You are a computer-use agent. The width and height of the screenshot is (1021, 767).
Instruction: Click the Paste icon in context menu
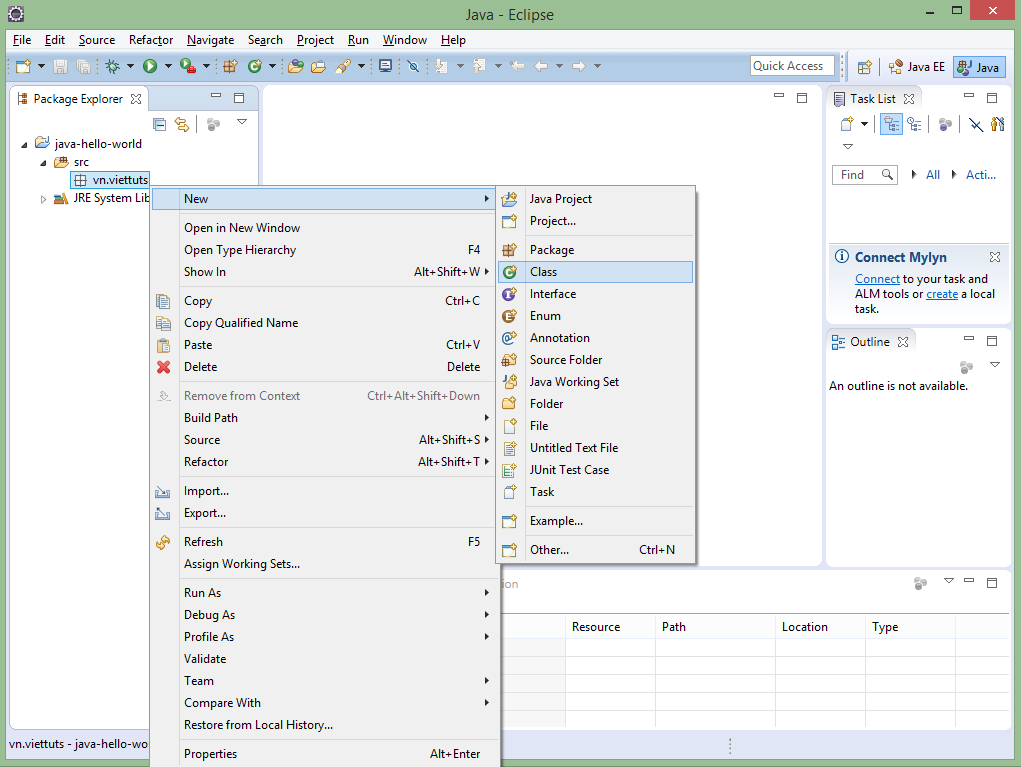[163, 345]
